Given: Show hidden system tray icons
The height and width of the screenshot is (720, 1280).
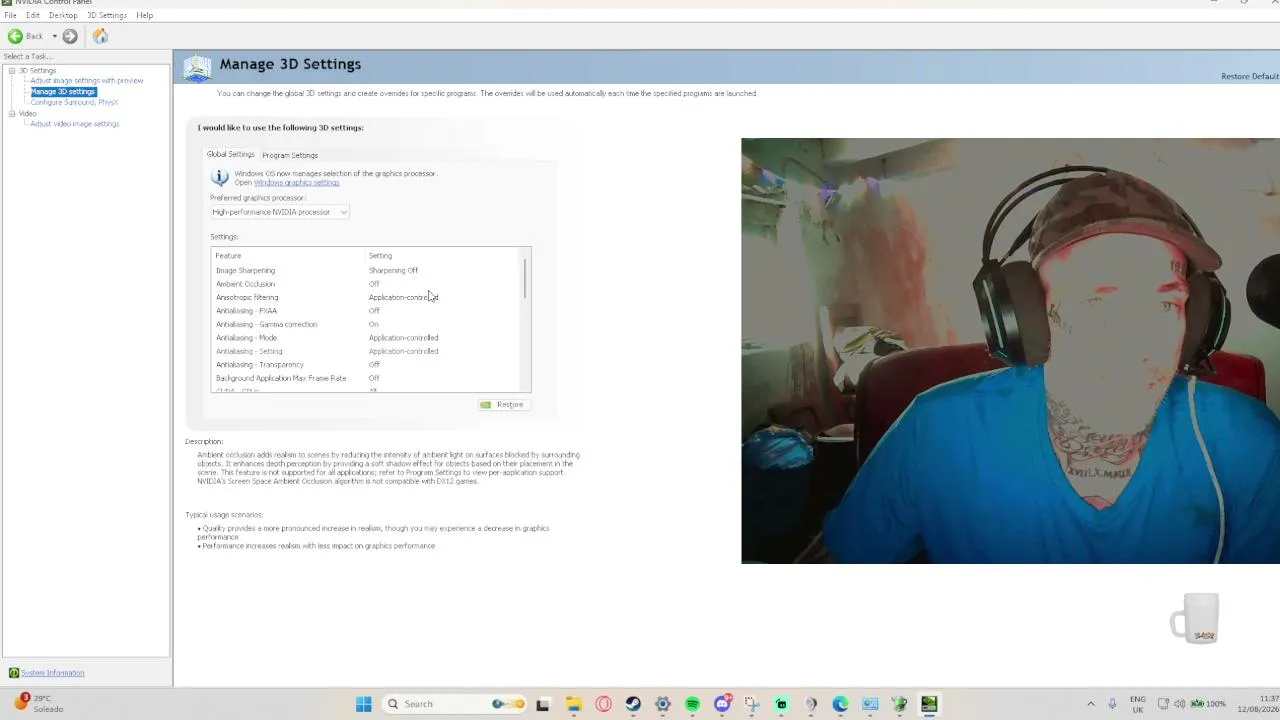Looking at the screenshot, I should (1091, 704).
